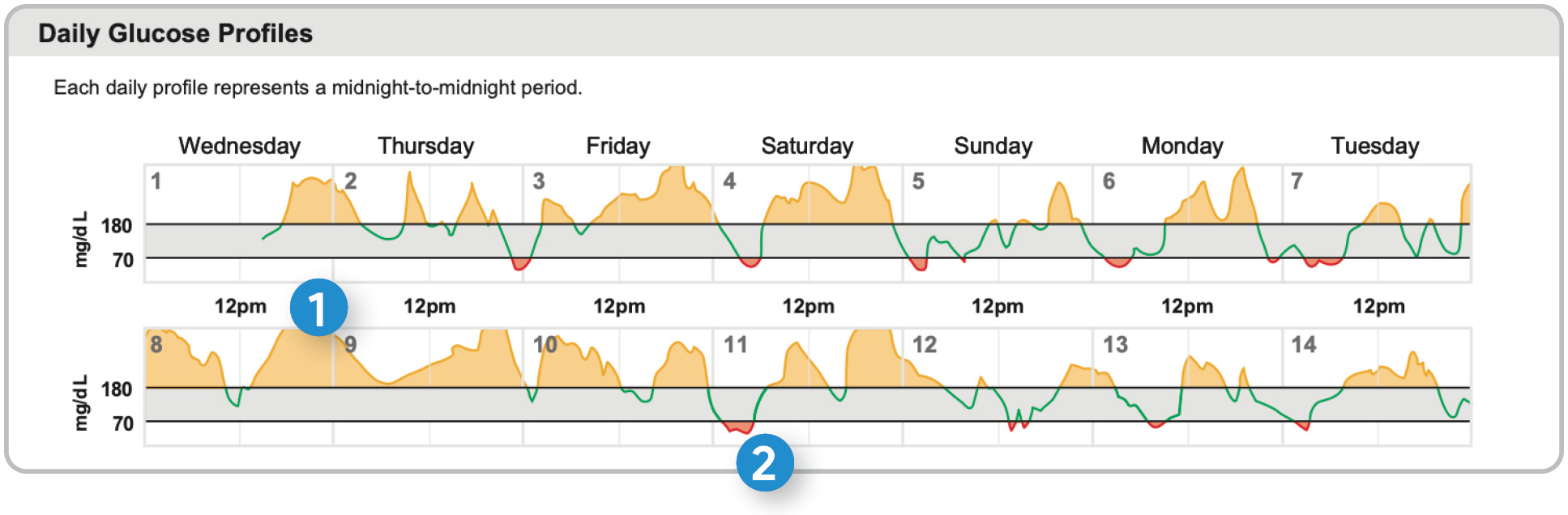Select the day 12 glucose profile
This screenshot has width=1568, height=515.
point(998,387)
